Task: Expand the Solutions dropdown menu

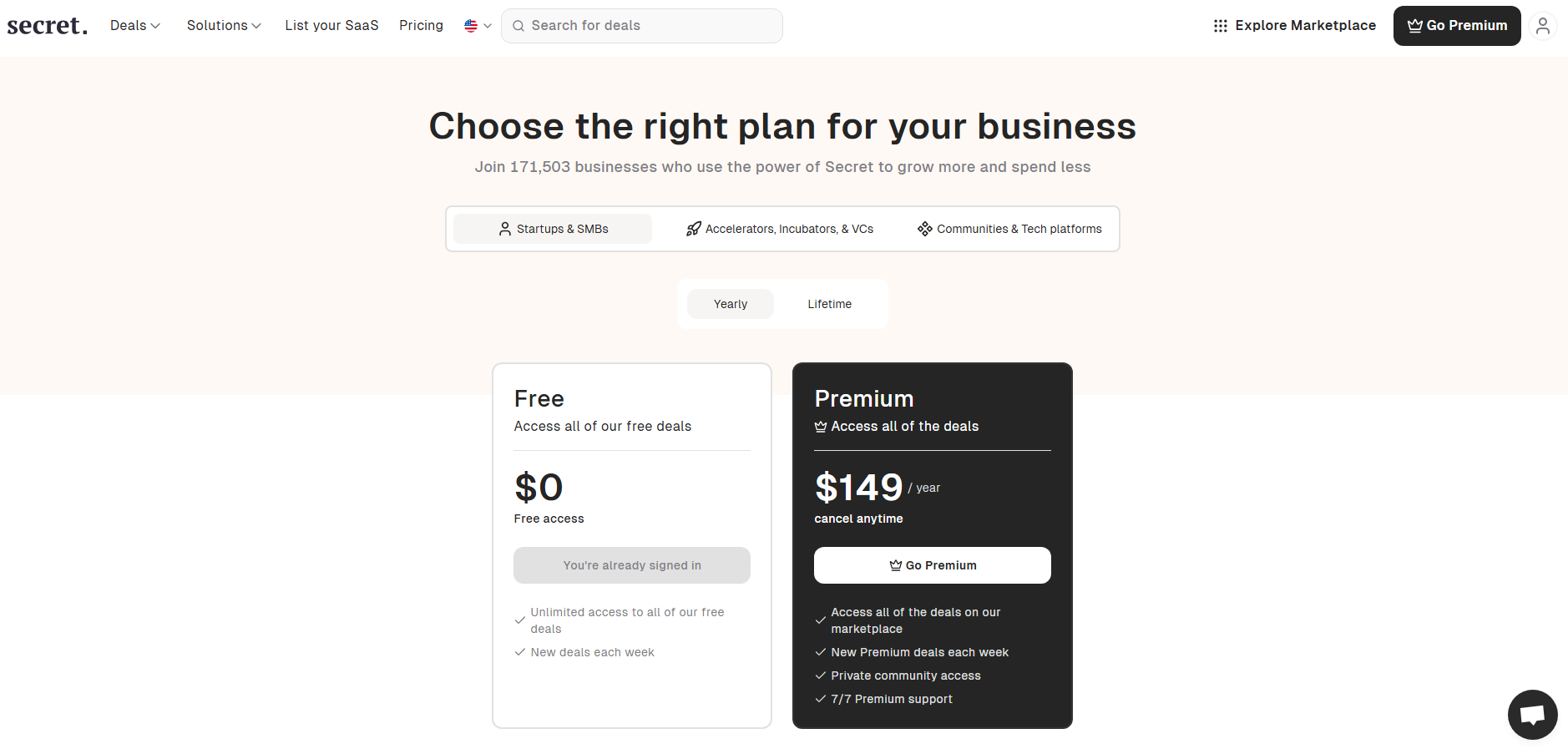Action: pos(224,26)
